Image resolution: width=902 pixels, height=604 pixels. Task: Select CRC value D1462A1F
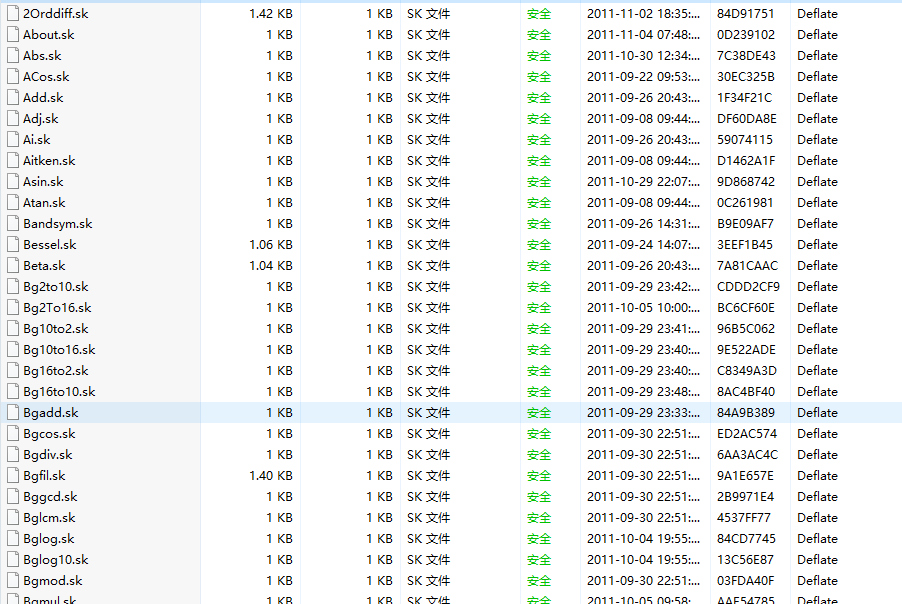point(746,160)
